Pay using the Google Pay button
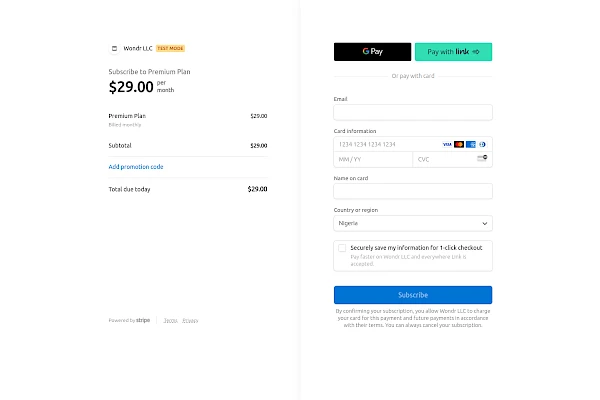 tap(372, 52)
